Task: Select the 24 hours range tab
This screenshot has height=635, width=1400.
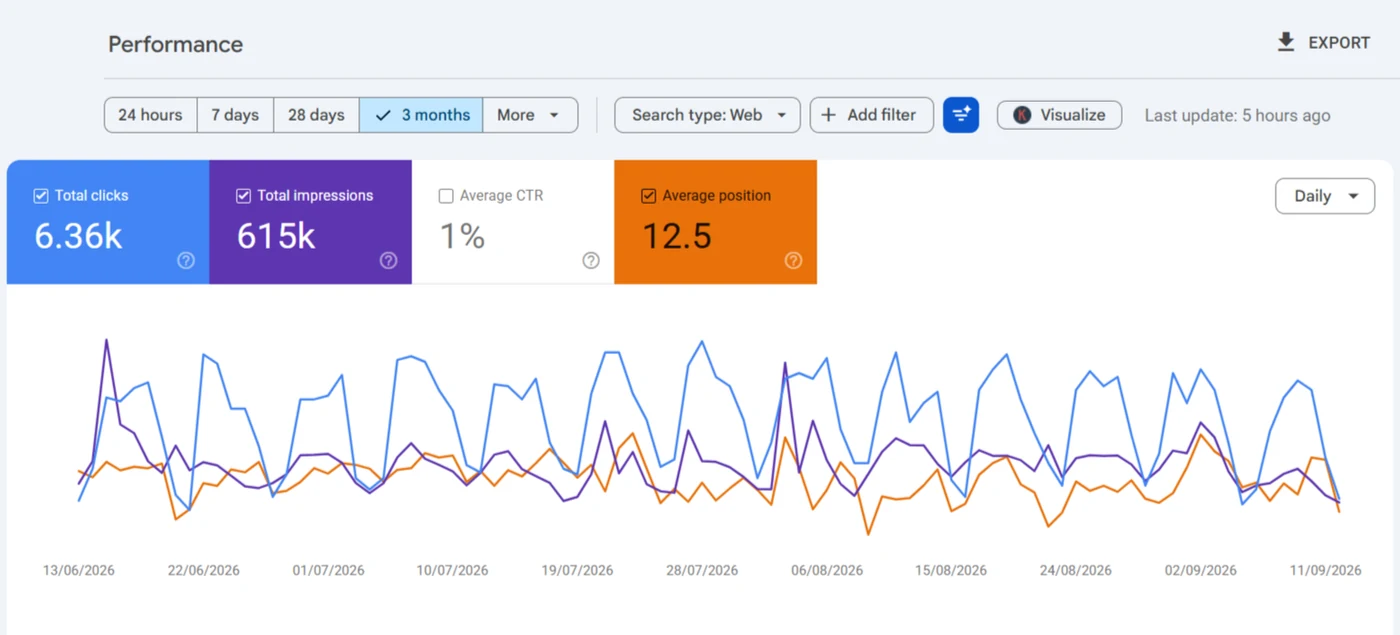Action: point(150,115)
